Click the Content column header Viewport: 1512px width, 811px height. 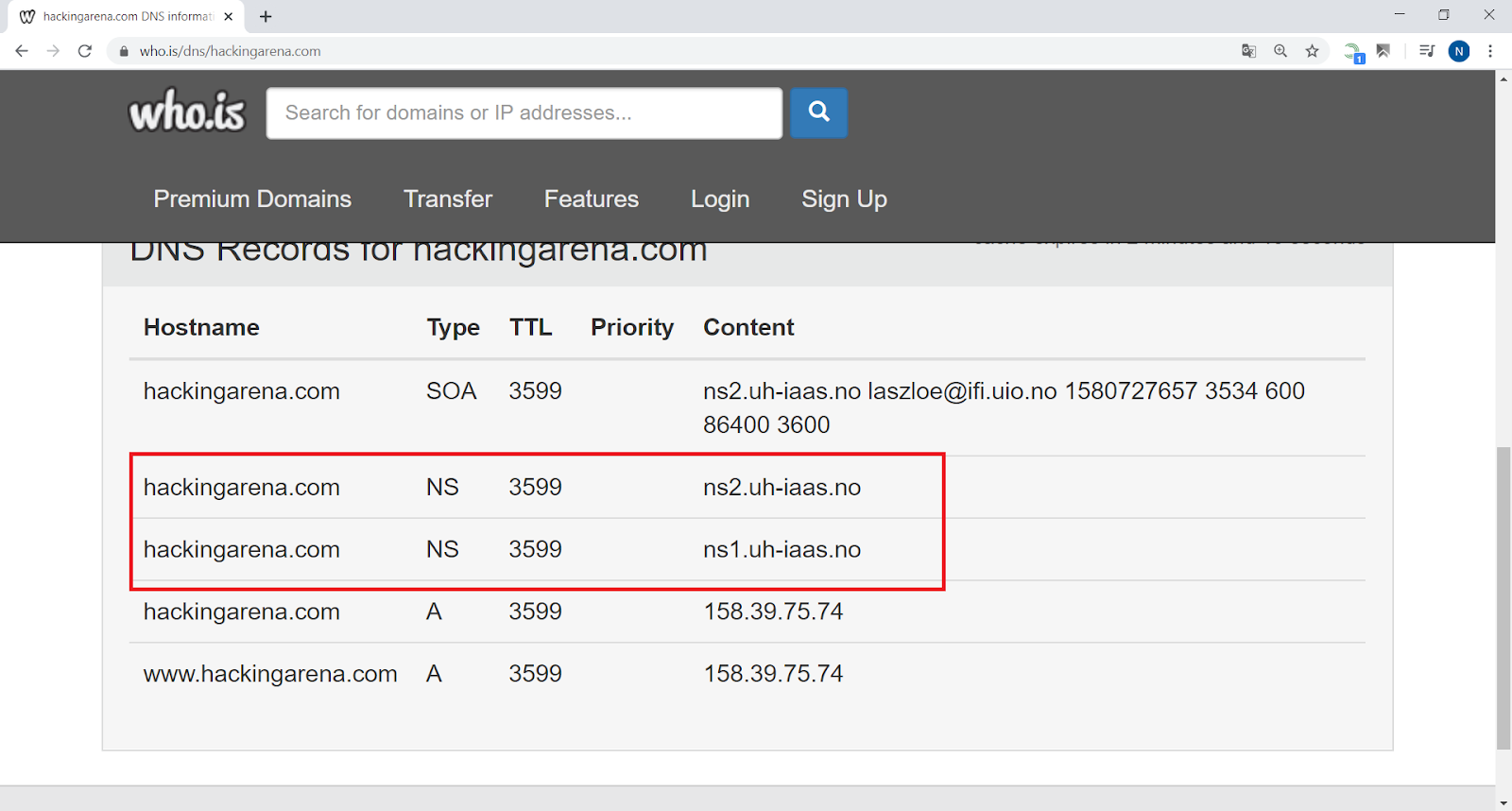click(748, 327)
